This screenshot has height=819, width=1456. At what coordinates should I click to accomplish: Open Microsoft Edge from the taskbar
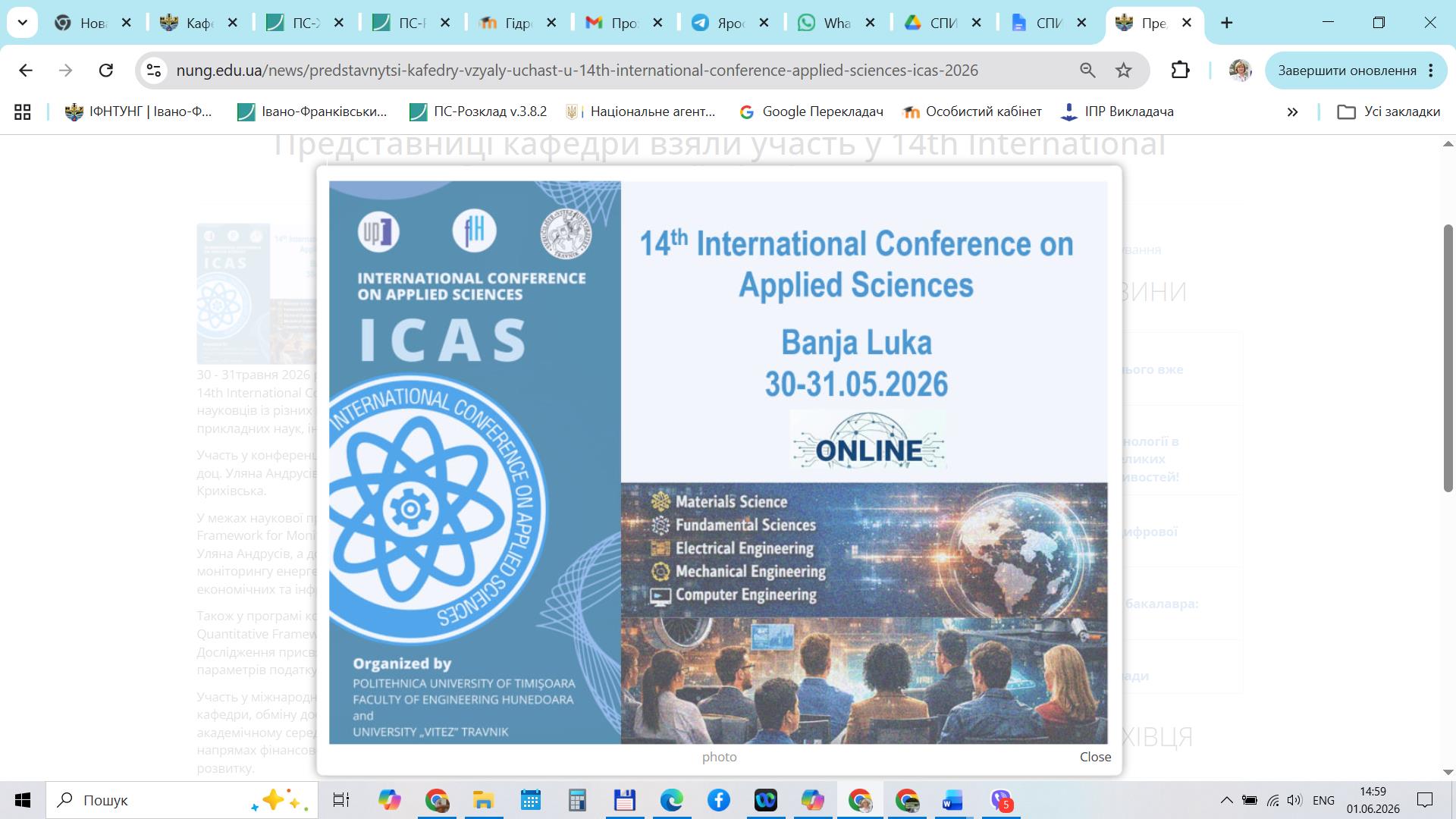671,800
